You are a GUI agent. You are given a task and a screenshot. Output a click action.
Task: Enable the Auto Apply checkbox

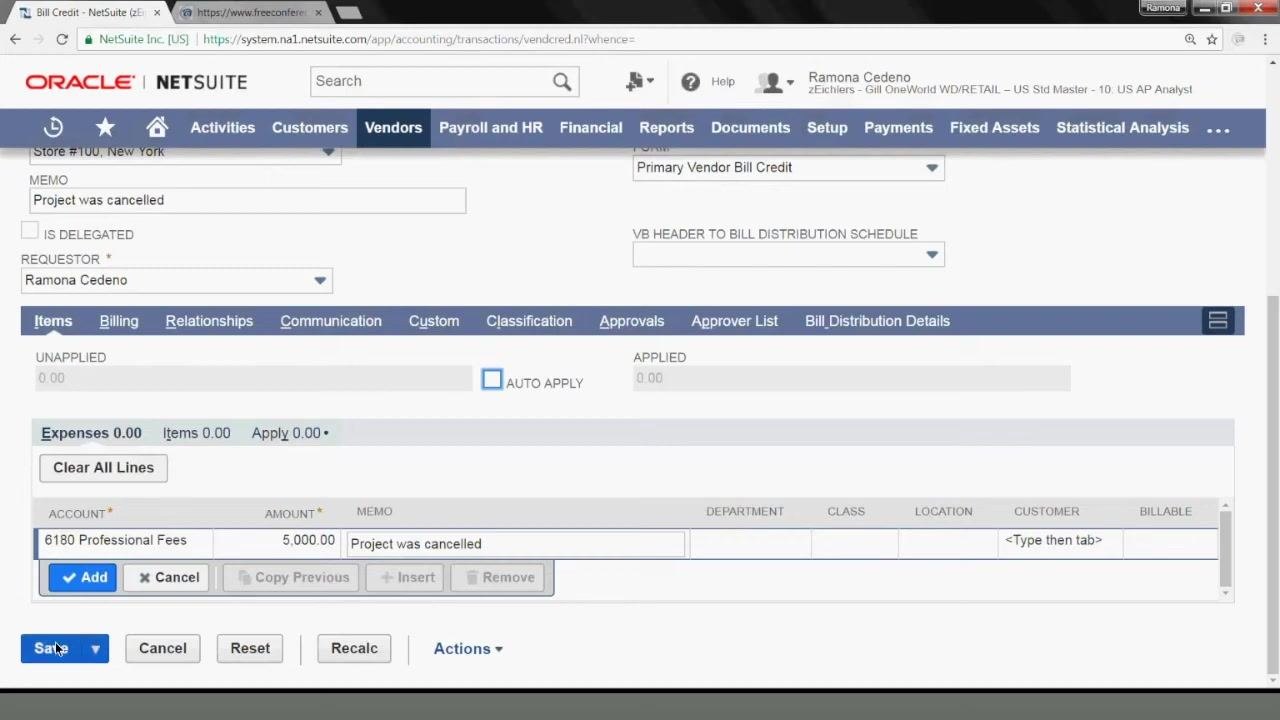point(492,380)
